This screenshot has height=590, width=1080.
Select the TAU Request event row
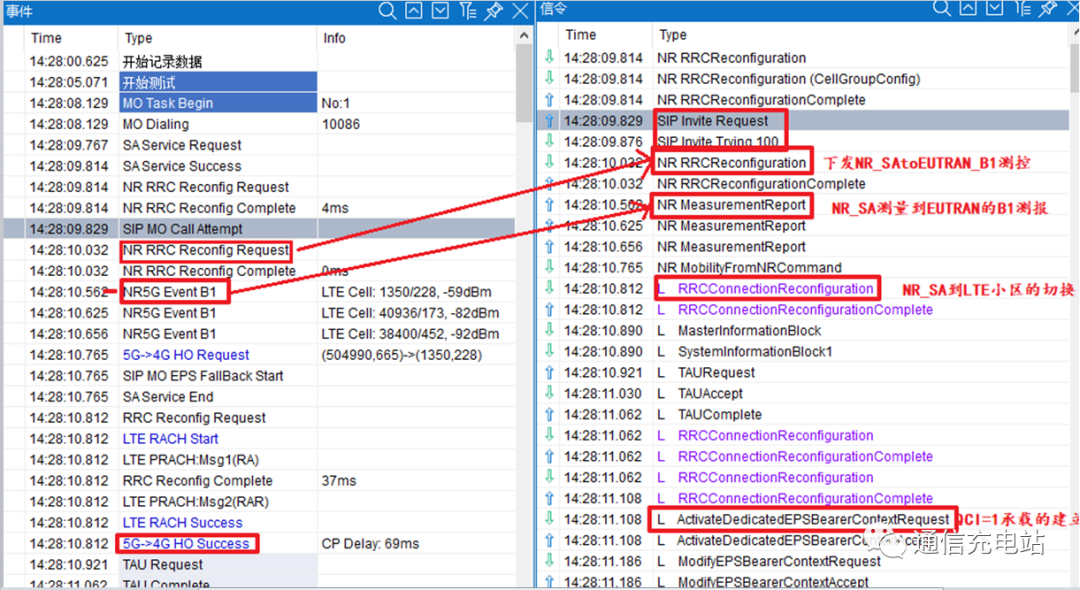[x=258, y=565]
